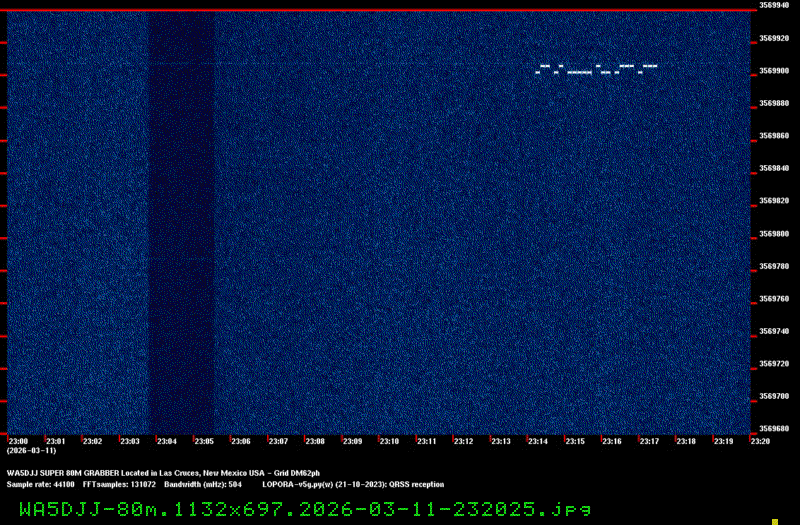Select the 3569940 frequency label
The width and height of the screenshot is (800, 525).
tap(774, 5)
